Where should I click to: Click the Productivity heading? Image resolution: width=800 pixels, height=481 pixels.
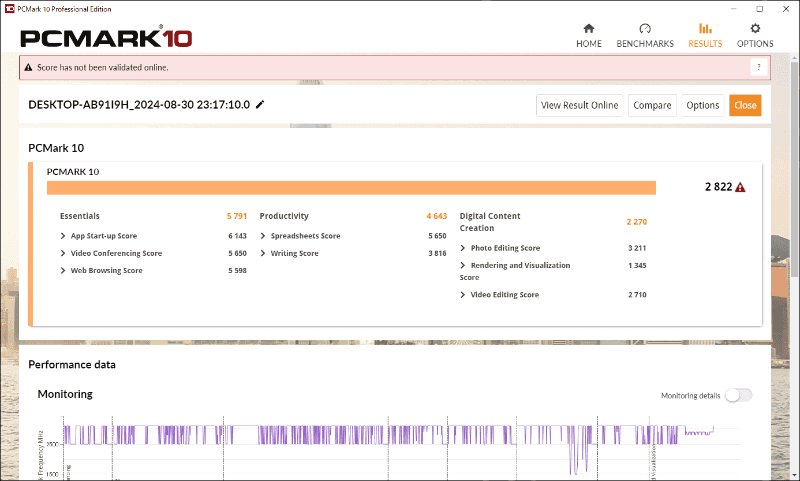(284, 216)
